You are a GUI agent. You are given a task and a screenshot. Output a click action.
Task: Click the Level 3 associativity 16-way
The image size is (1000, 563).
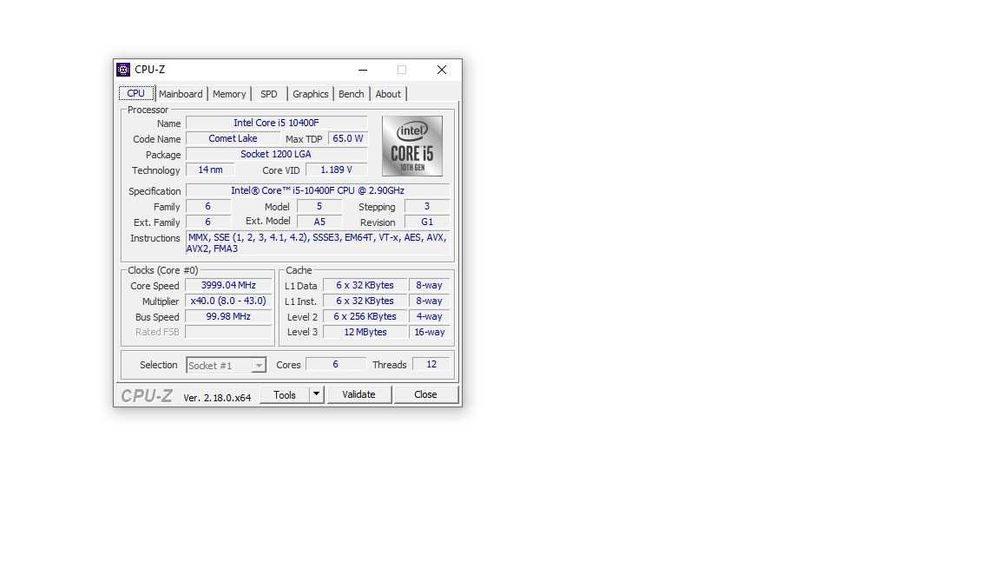click(x=429, y=332)
